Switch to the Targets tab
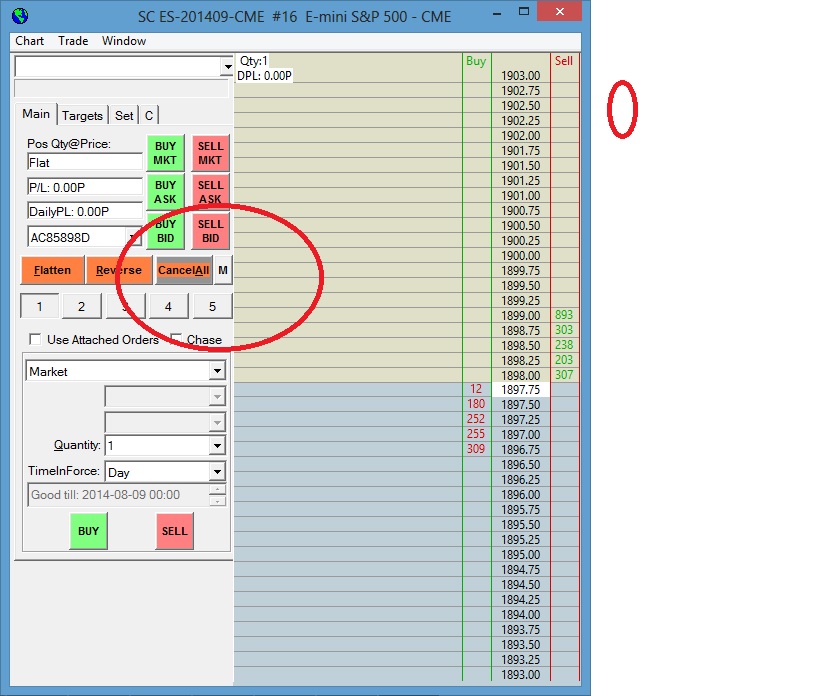 pos(83,115)
